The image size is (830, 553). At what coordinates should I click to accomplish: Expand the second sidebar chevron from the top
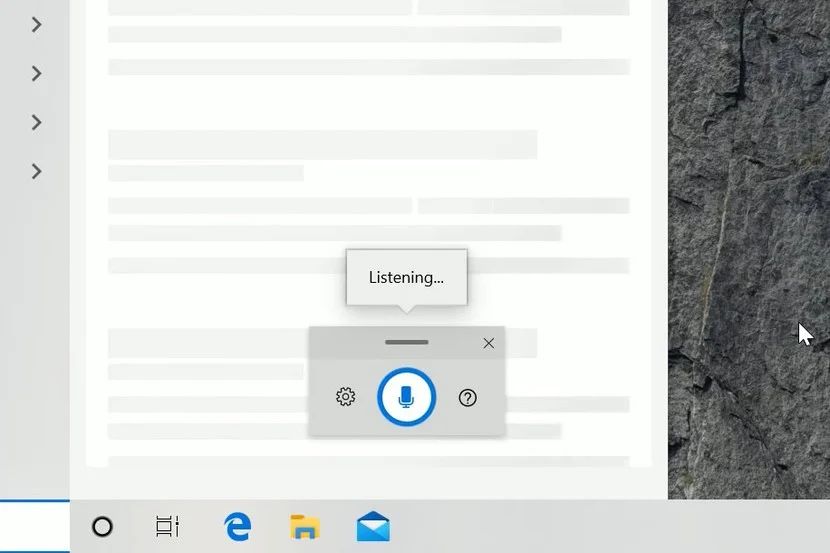click(x=37, y=74)
